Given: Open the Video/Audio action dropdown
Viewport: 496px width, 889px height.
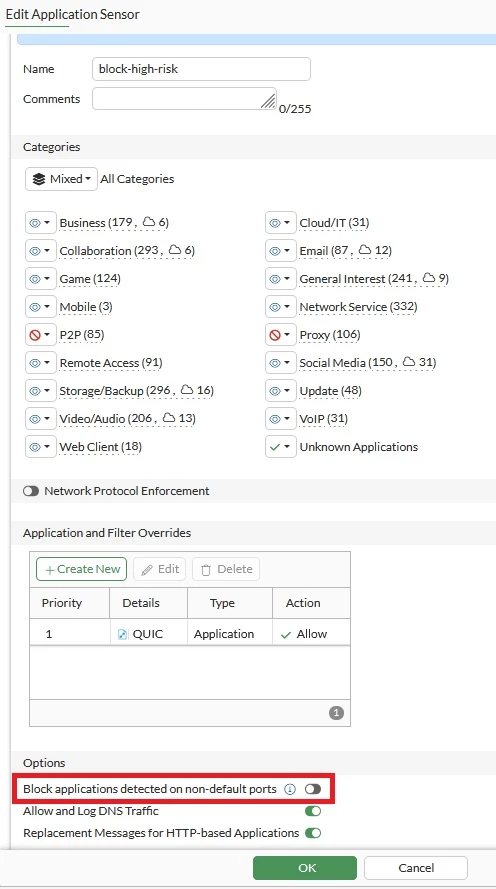Looking at the screenshot, I should pyautogui.click(x=41, y=418).
